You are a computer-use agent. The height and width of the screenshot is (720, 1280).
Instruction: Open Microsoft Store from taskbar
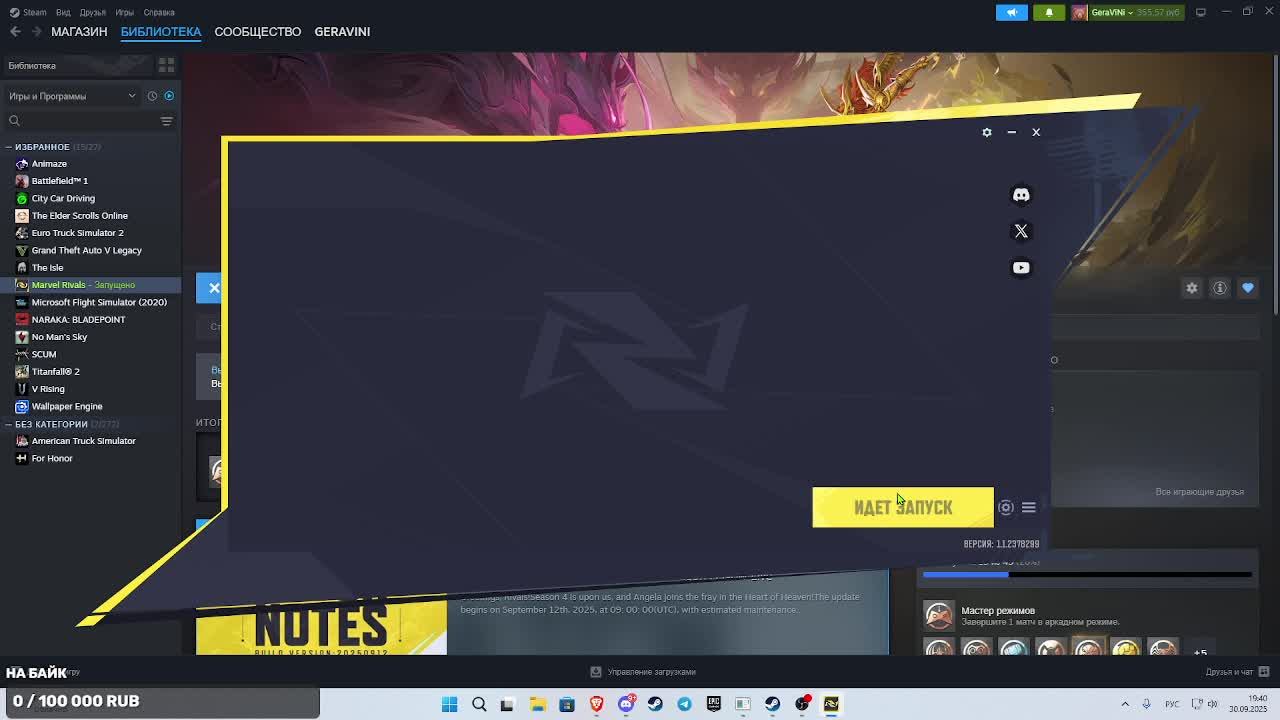tap(567, 704)
